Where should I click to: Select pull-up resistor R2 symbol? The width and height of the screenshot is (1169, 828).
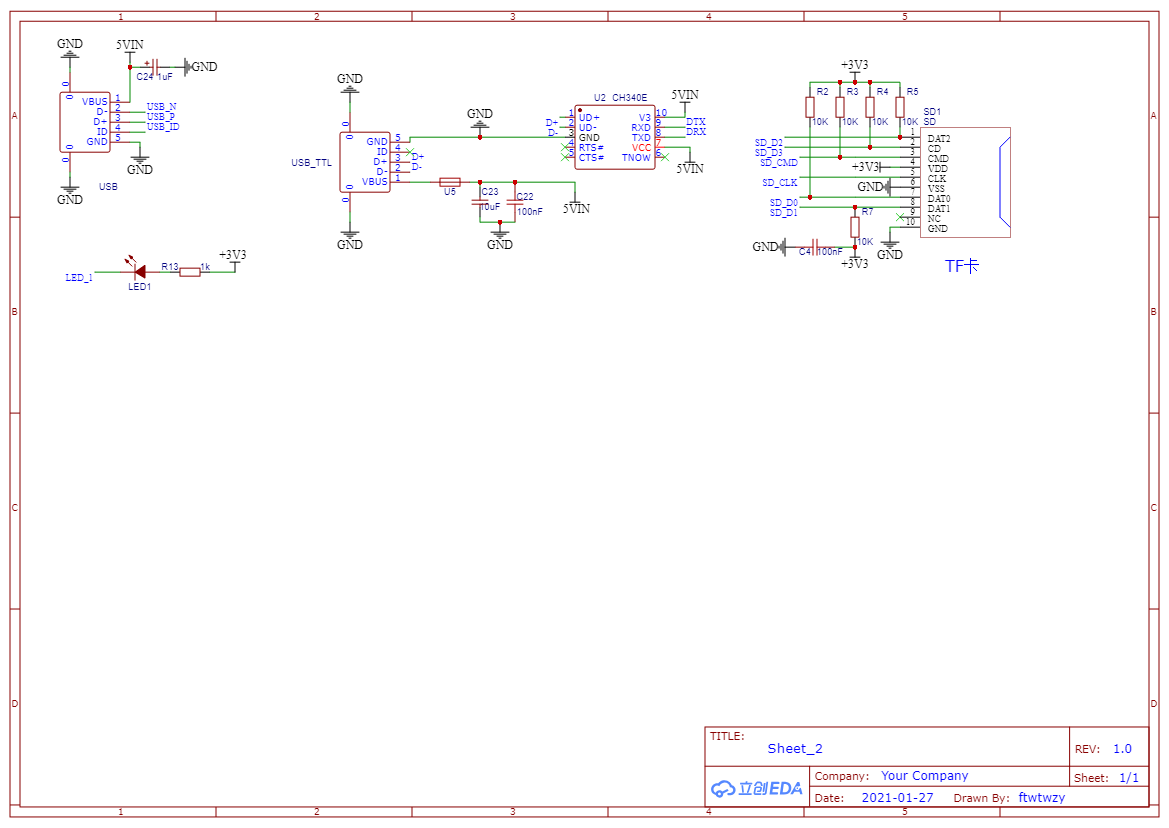810,107
